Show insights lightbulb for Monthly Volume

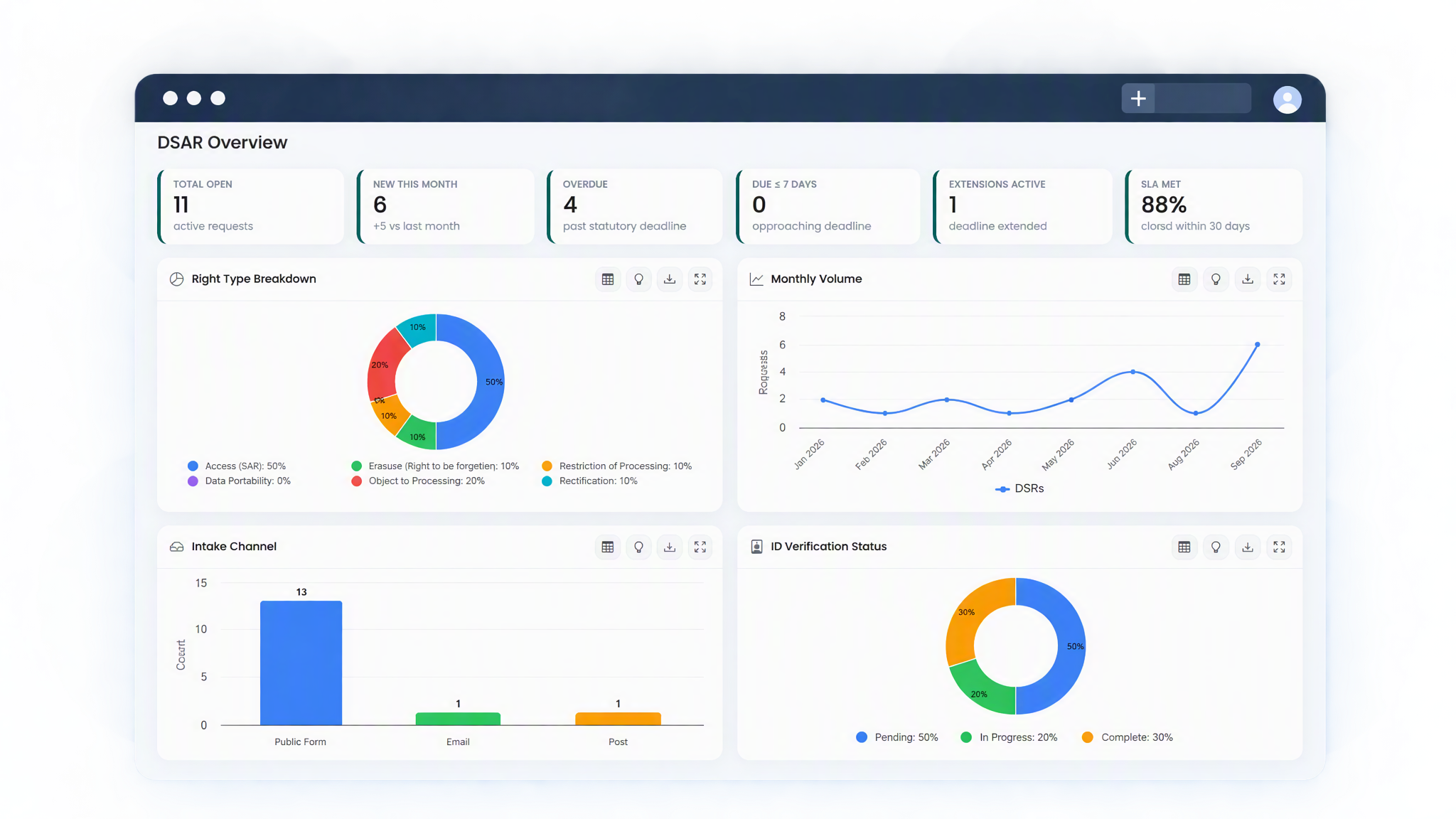1216,279
